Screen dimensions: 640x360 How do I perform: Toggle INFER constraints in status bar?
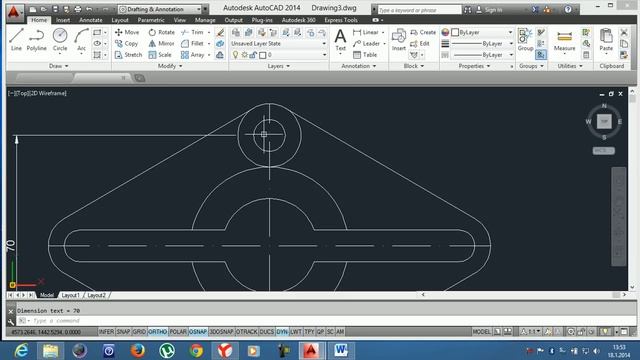[x=106, y=332]
